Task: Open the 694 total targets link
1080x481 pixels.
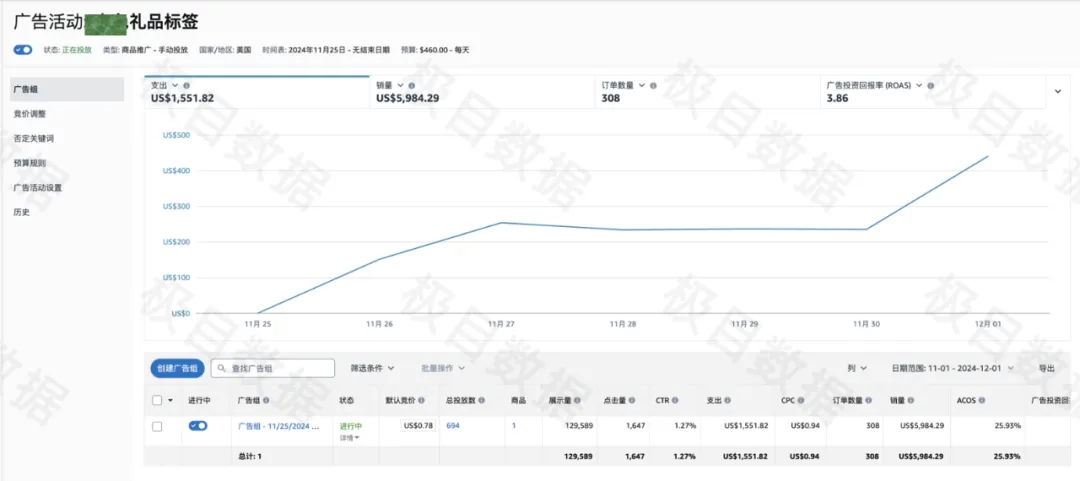Action: 453,426
